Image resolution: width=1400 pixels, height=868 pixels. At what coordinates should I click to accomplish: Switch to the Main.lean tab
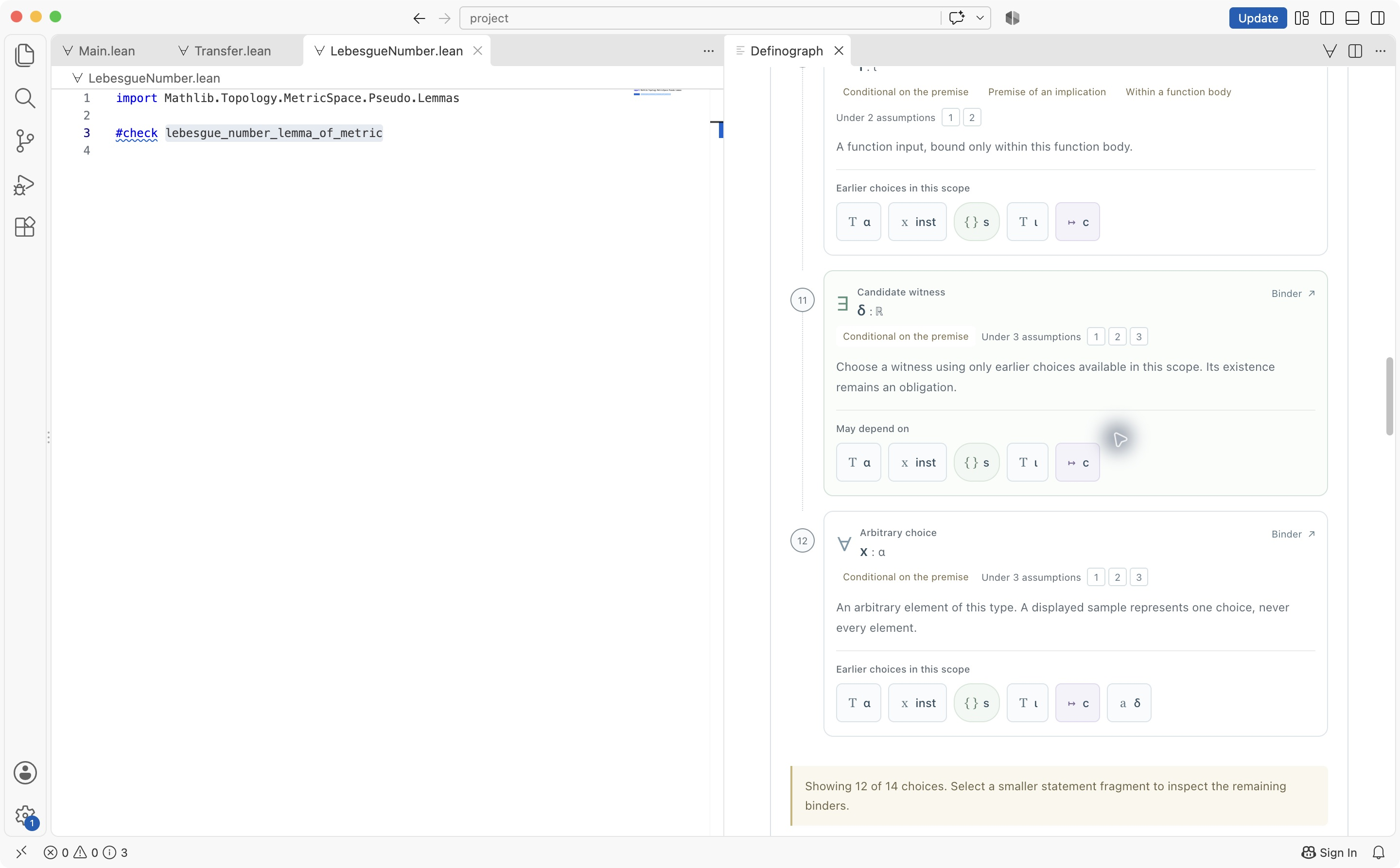tap(107, 51)
